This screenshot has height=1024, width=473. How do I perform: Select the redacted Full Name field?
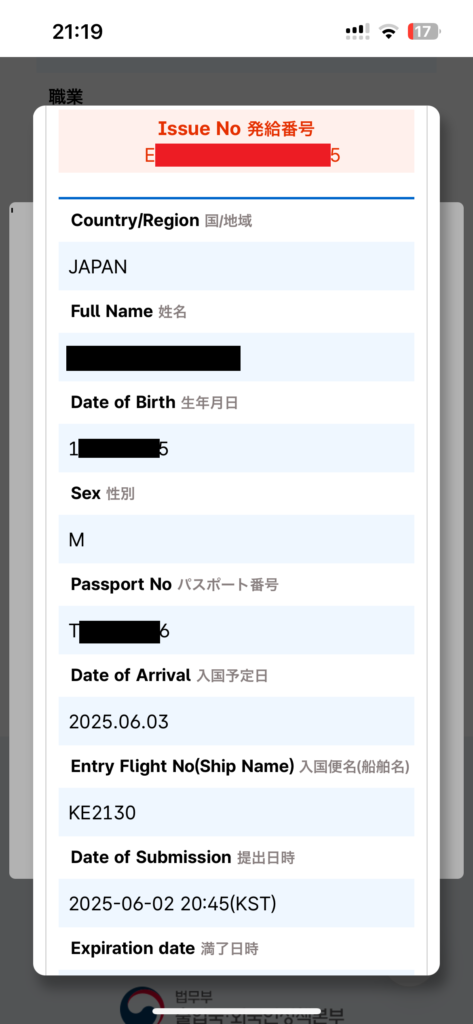tap(236, 357)
